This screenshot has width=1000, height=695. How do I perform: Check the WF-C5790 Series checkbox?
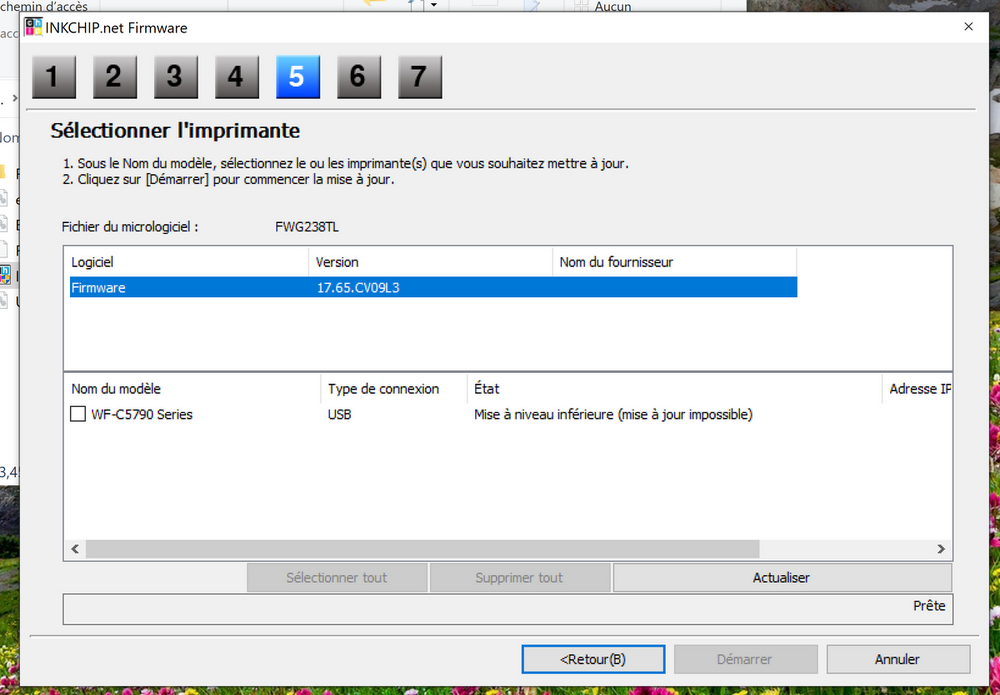[x=78, y=414]
